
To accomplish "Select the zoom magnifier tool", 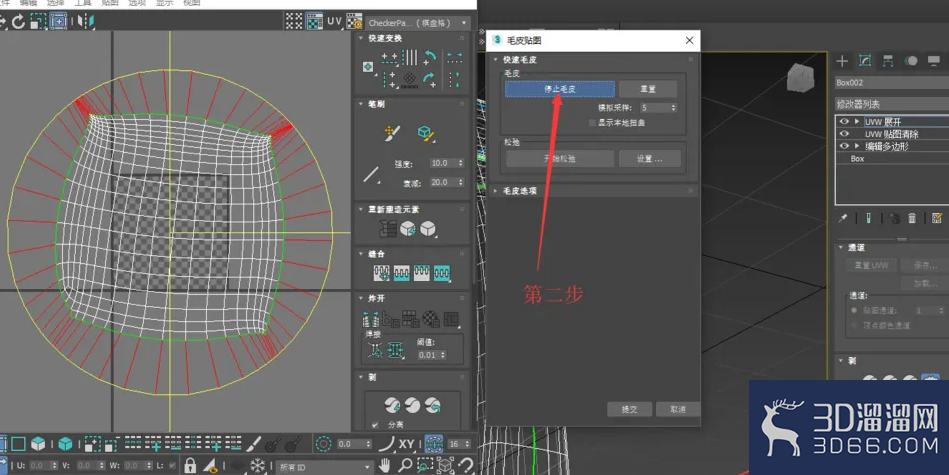I will coord(405,465).
